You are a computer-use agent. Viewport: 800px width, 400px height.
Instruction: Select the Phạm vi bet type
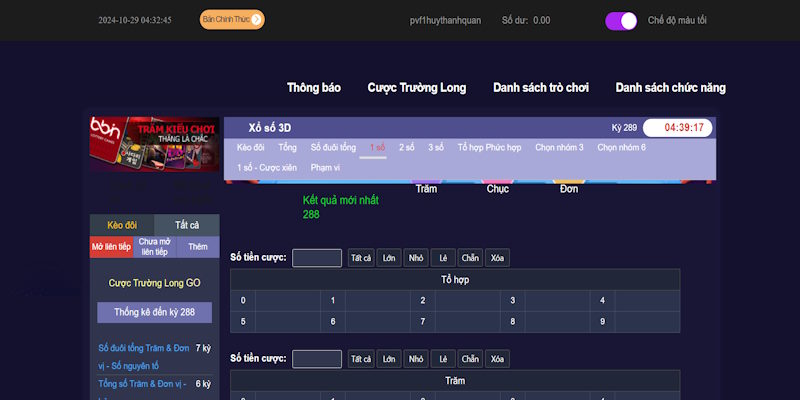[325, 167]
